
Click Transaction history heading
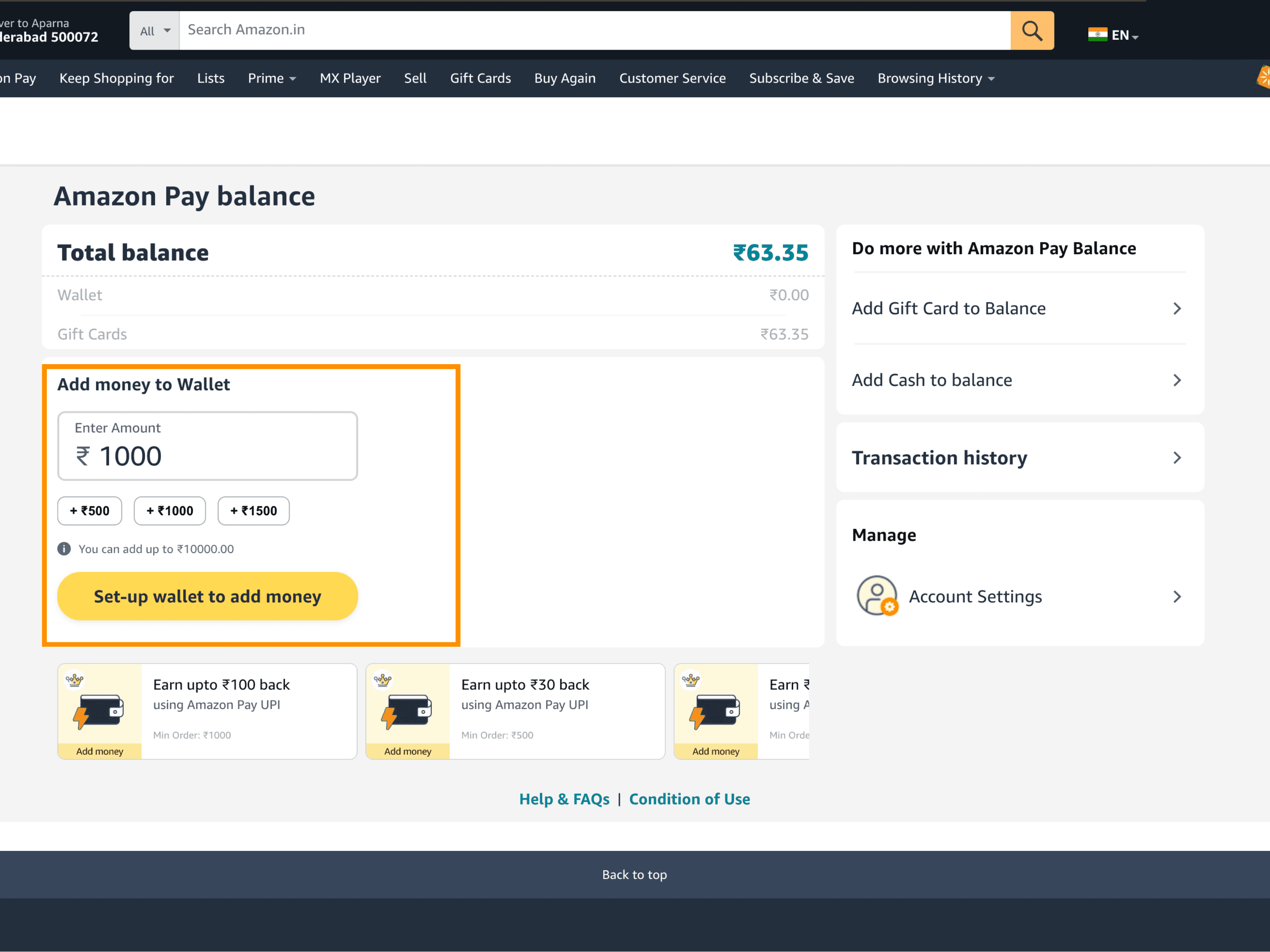(x=939, y=457)
